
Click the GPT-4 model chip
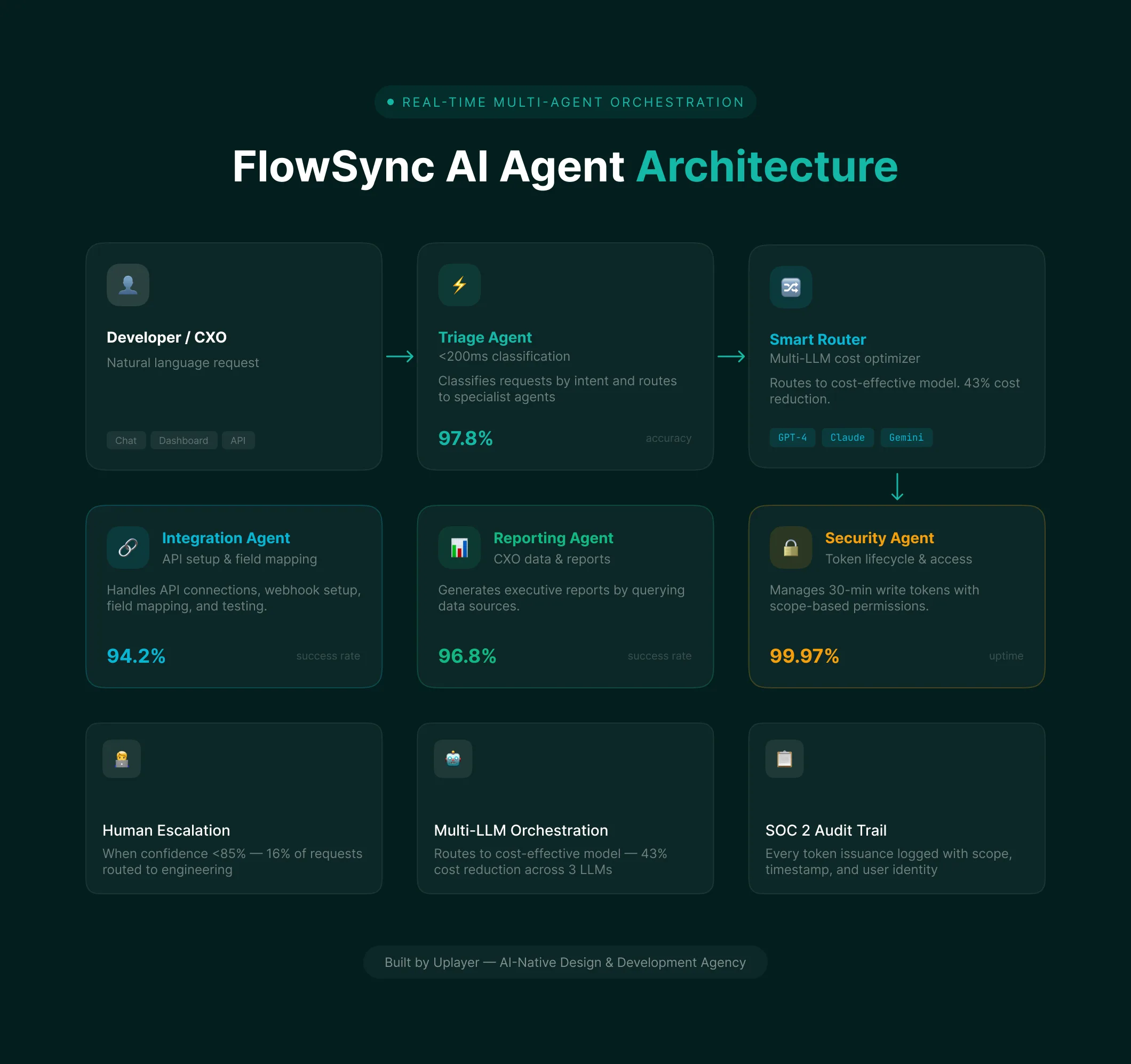pos(792,438)
